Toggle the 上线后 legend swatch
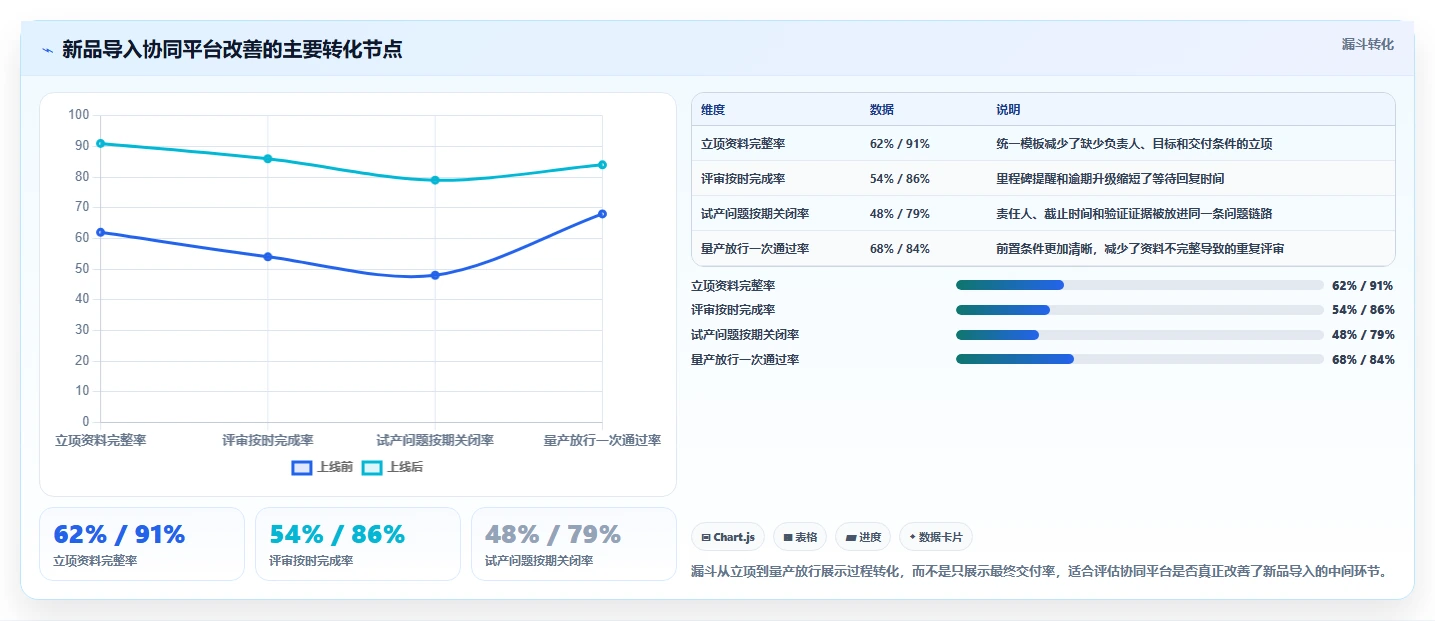The height and width of the screenshot is (621, 1435). [x=372, y=467]
